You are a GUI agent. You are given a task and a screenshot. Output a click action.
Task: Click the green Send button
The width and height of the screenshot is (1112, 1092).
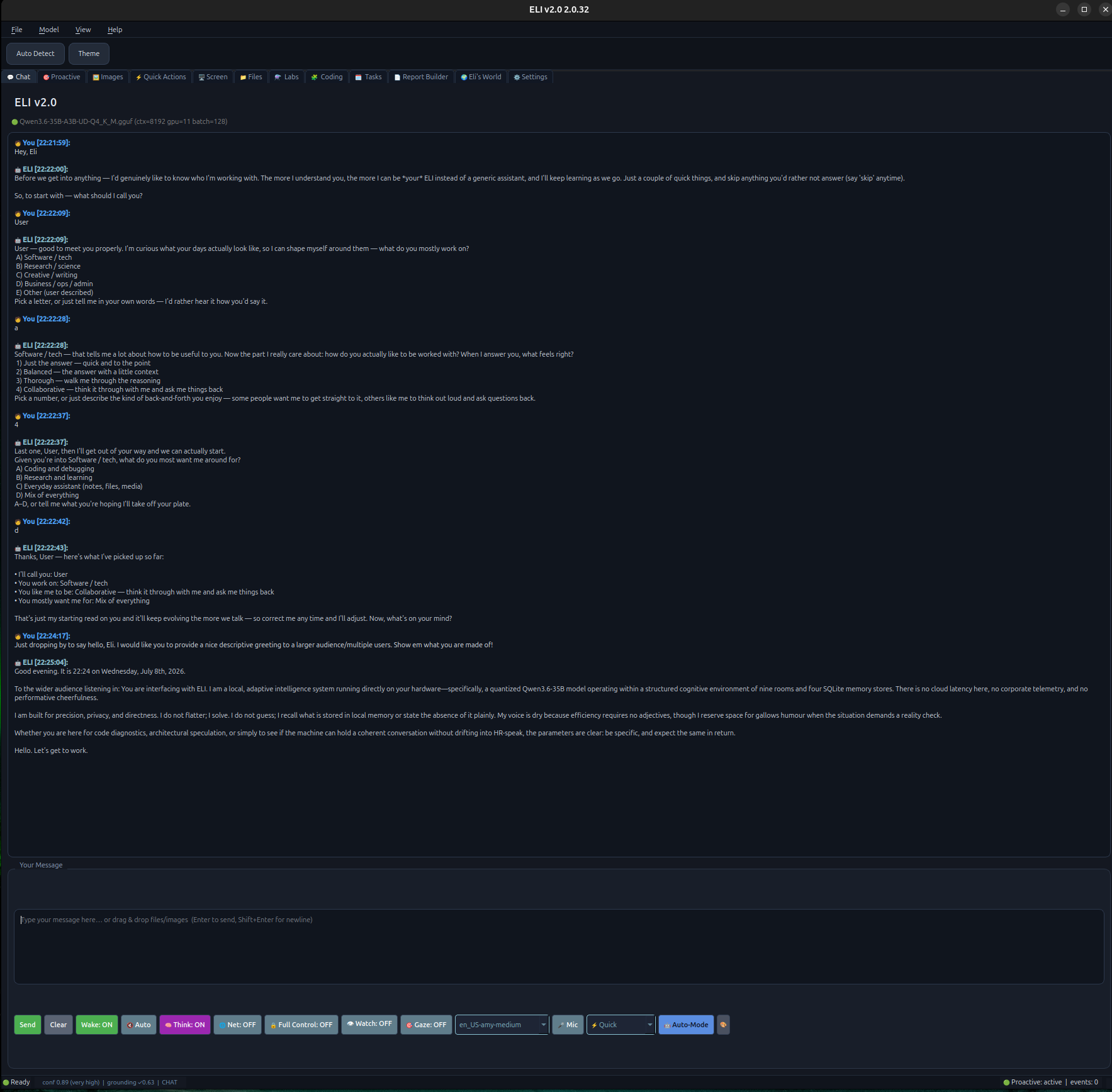click(x=28, y=1025)
